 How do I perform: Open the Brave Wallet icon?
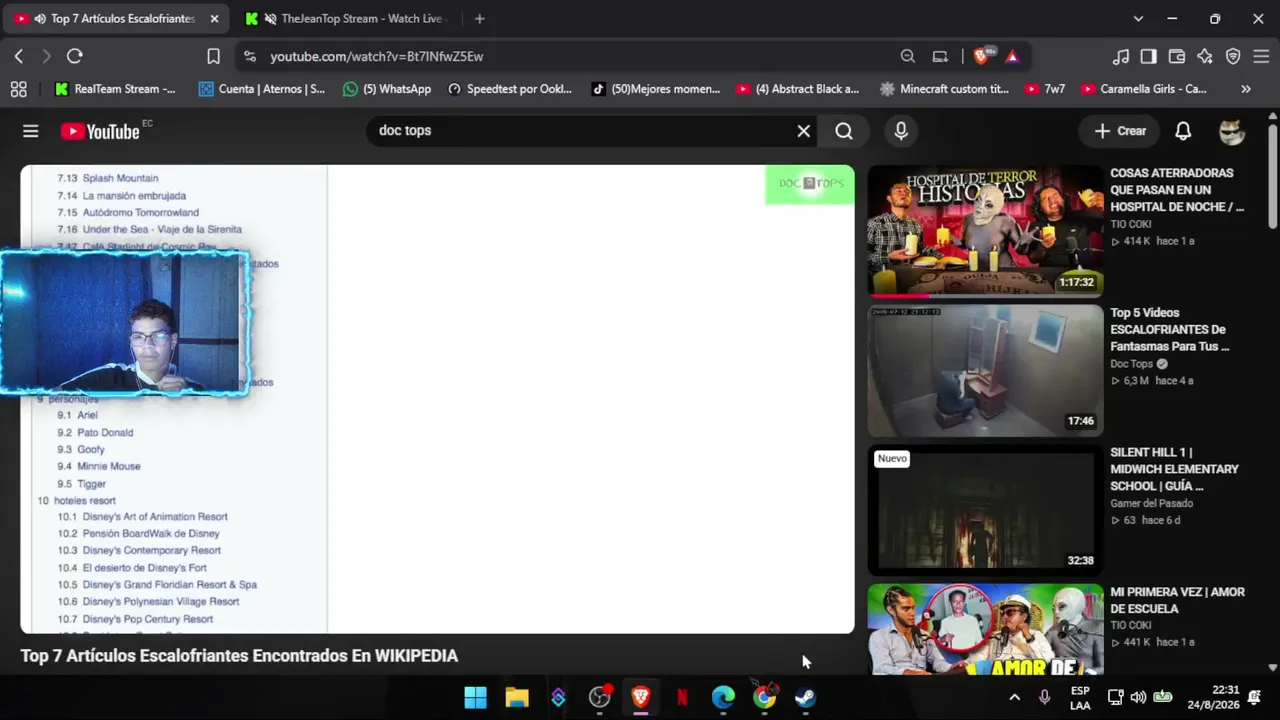click(1177, 56)
